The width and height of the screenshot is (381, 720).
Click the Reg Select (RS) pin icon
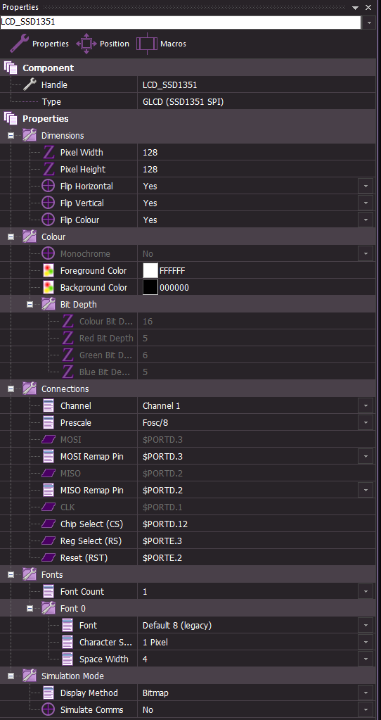(x=48, y=541)
